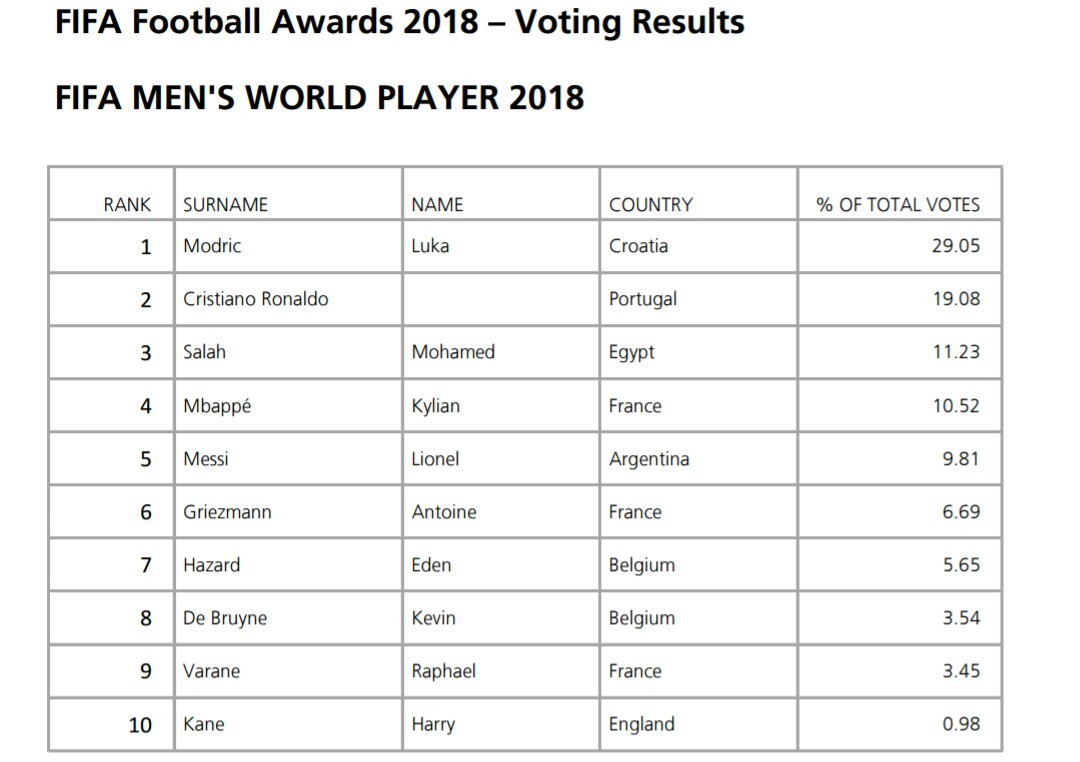The image size is (1080, 762).
Task: Select Mohamed in the name column
Action: click(453, 352)
